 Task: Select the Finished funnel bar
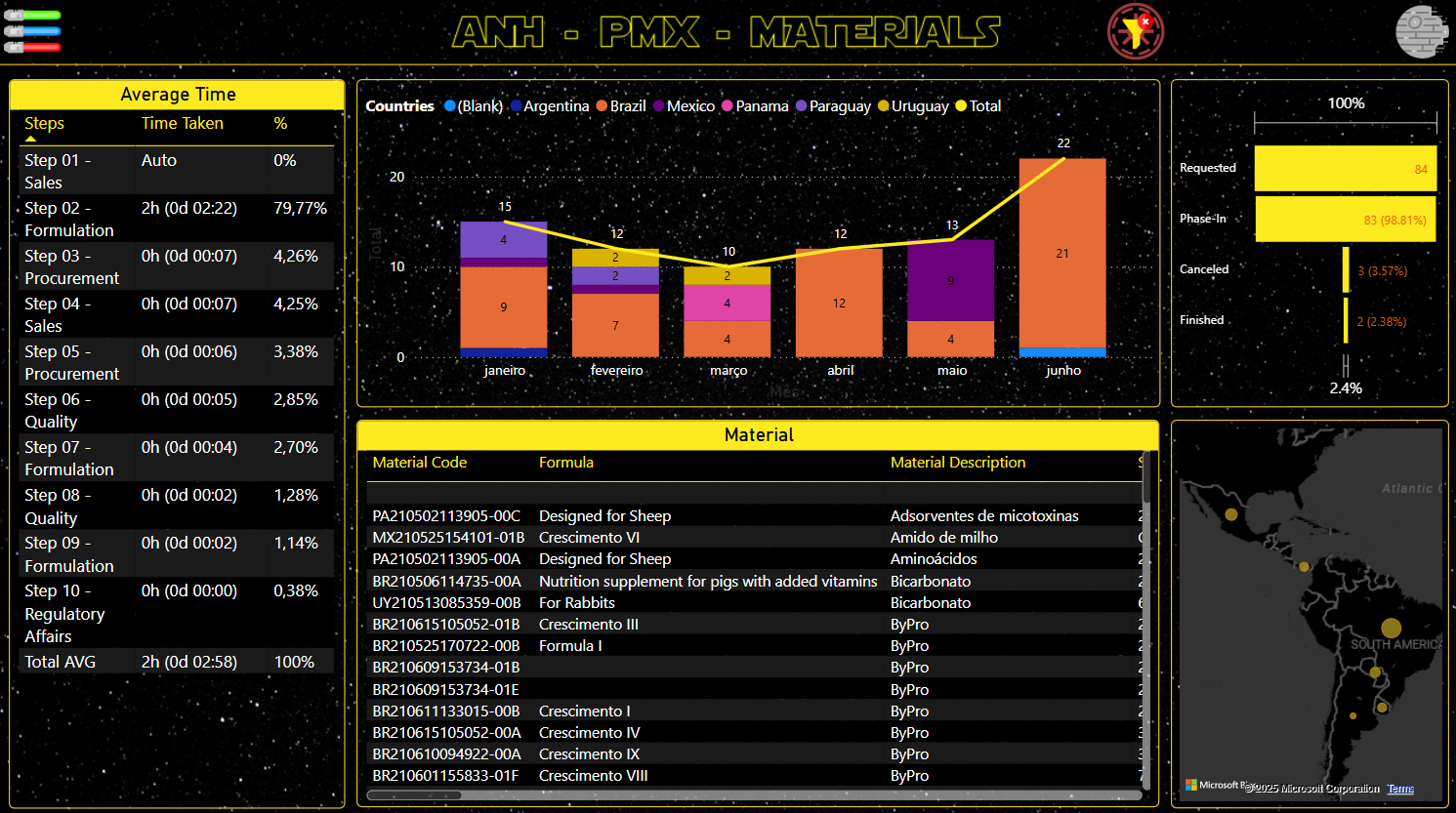click(x=1346, y=320)
